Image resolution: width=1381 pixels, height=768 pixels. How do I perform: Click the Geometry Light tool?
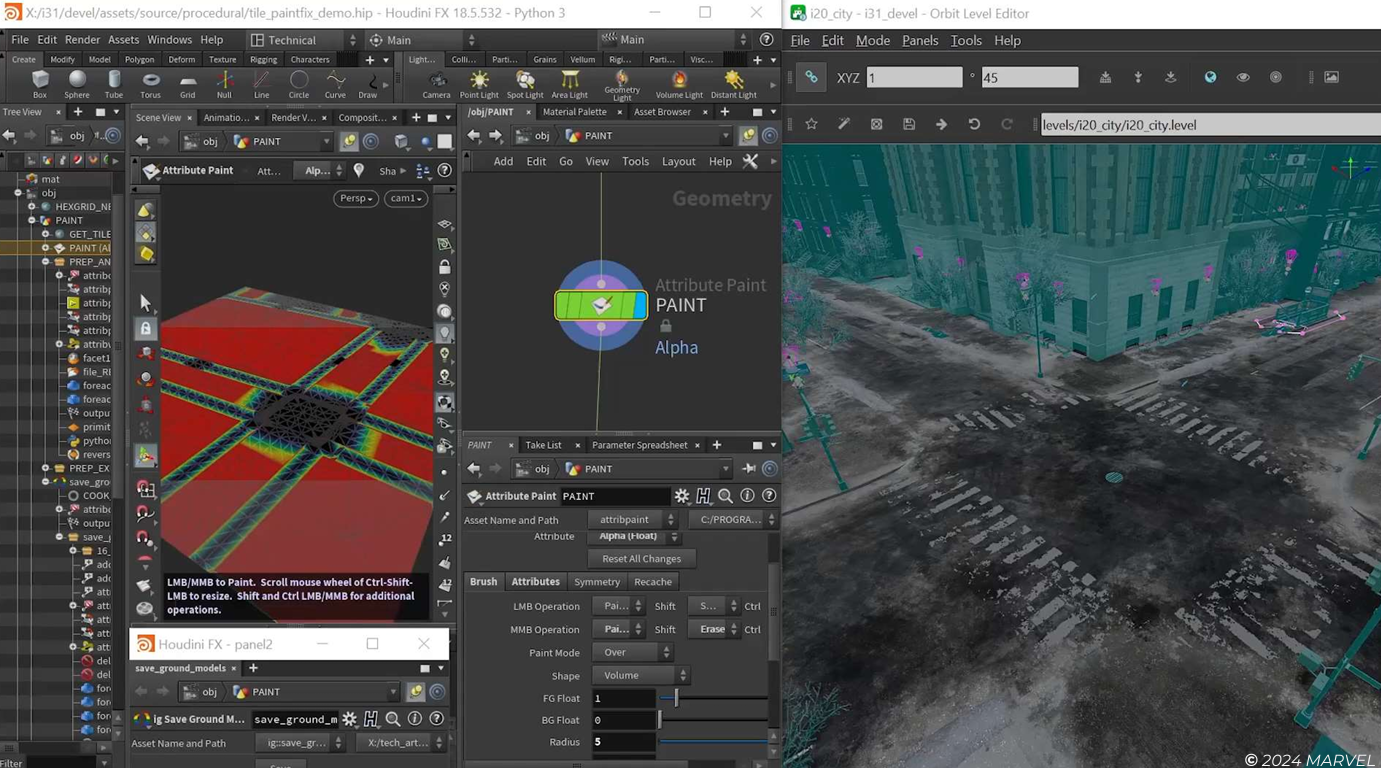point(622,85)
